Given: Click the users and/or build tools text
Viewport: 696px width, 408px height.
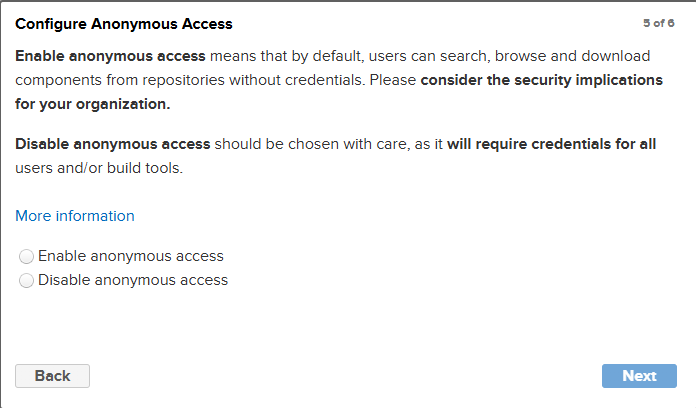Looking at the screenshot, I should [x=99, y=168].
